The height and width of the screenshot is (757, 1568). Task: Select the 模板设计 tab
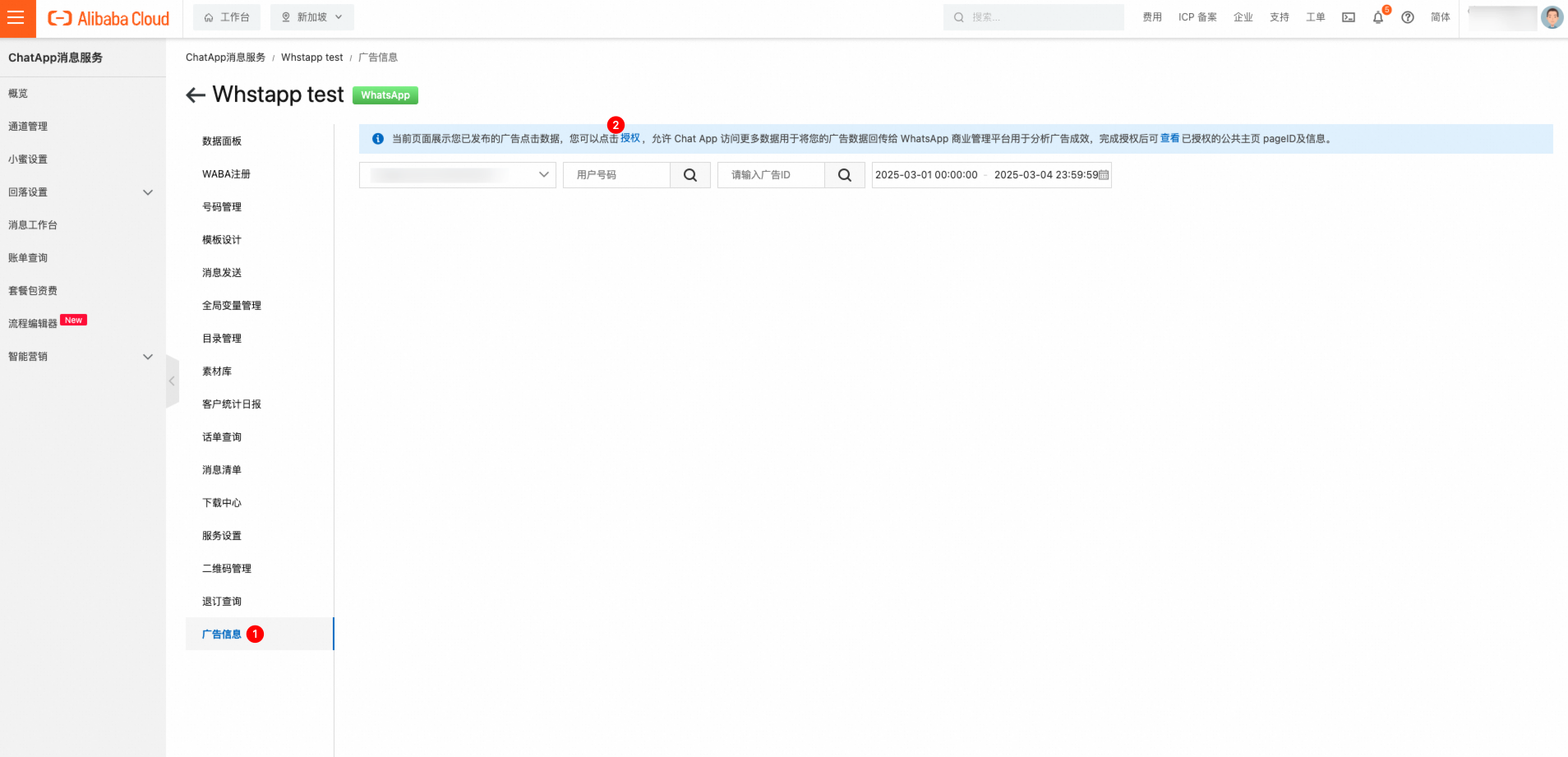(260, 240)
